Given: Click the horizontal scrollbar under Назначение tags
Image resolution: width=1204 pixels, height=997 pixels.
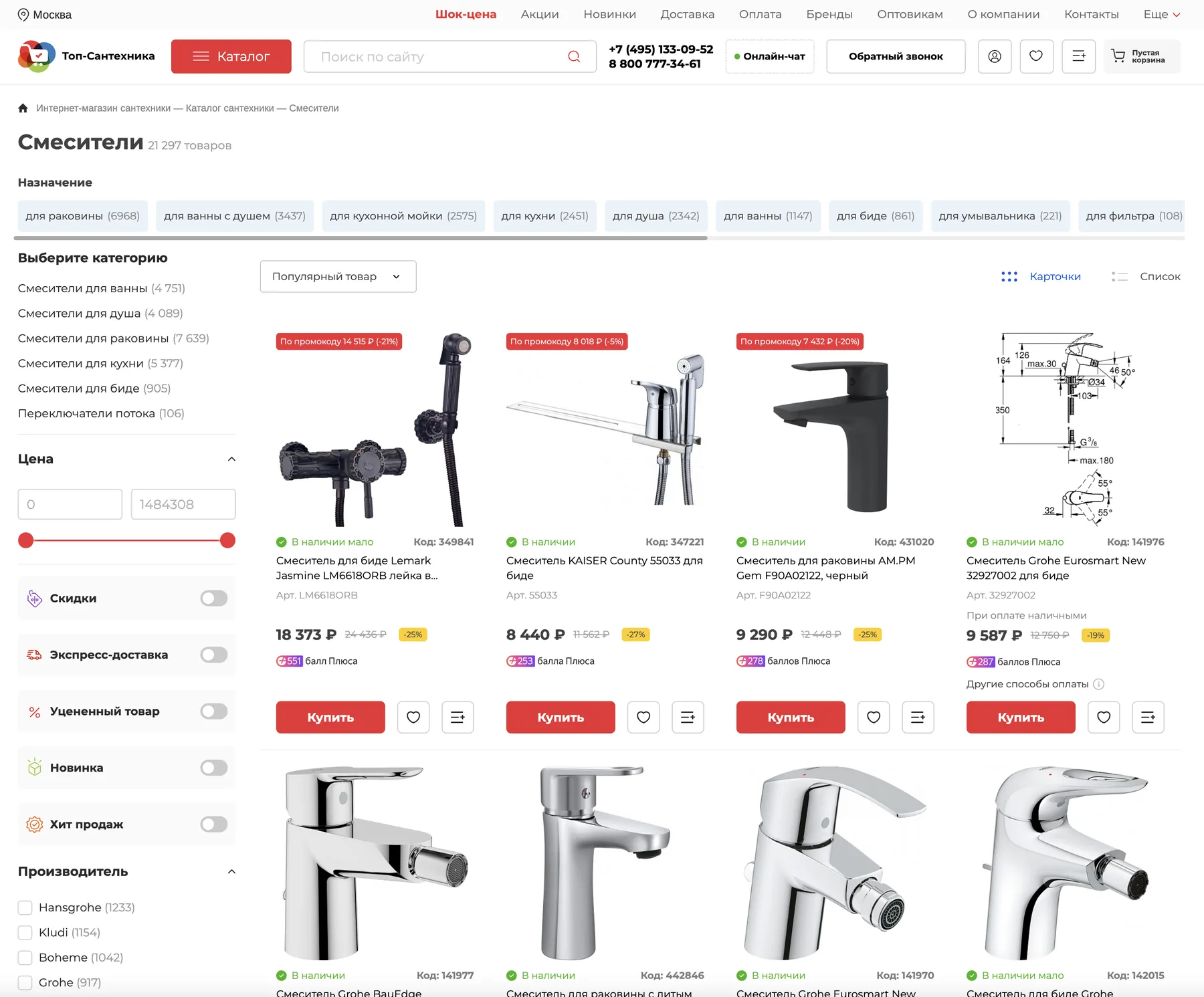Looking at the screenshot, I should click(x=361, y=238).
